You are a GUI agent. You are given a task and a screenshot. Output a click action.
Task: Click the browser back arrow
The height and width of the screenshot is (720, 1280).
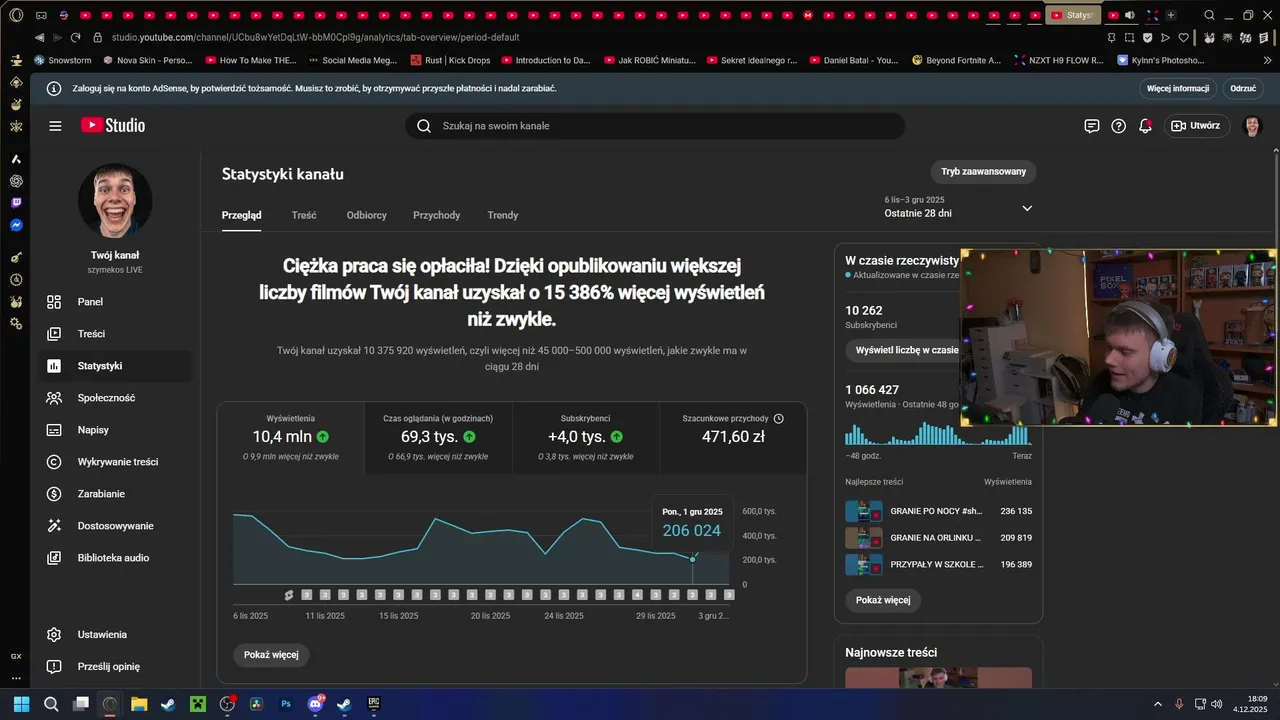point(40,37)
